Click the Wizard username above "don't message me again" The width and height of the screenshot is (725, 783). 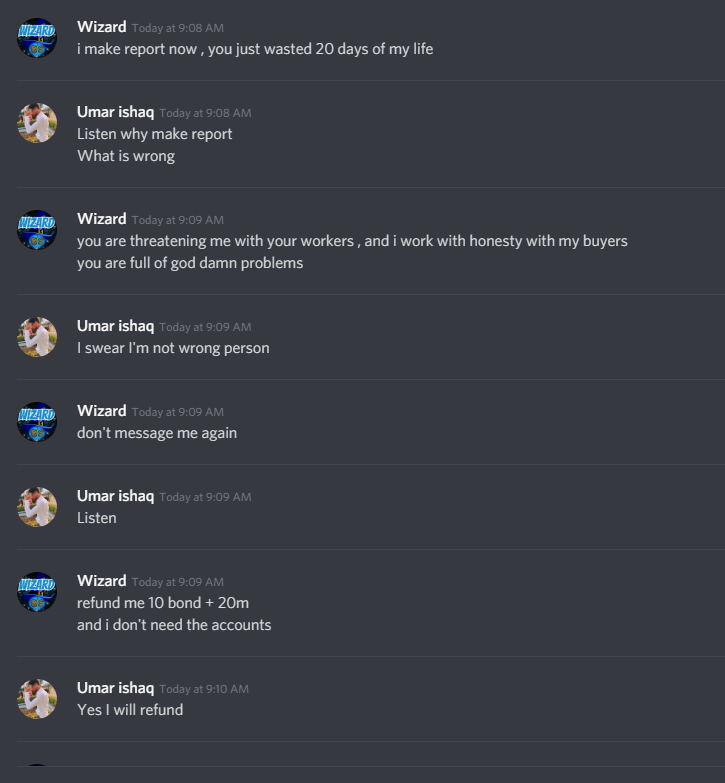coord(101,410)
